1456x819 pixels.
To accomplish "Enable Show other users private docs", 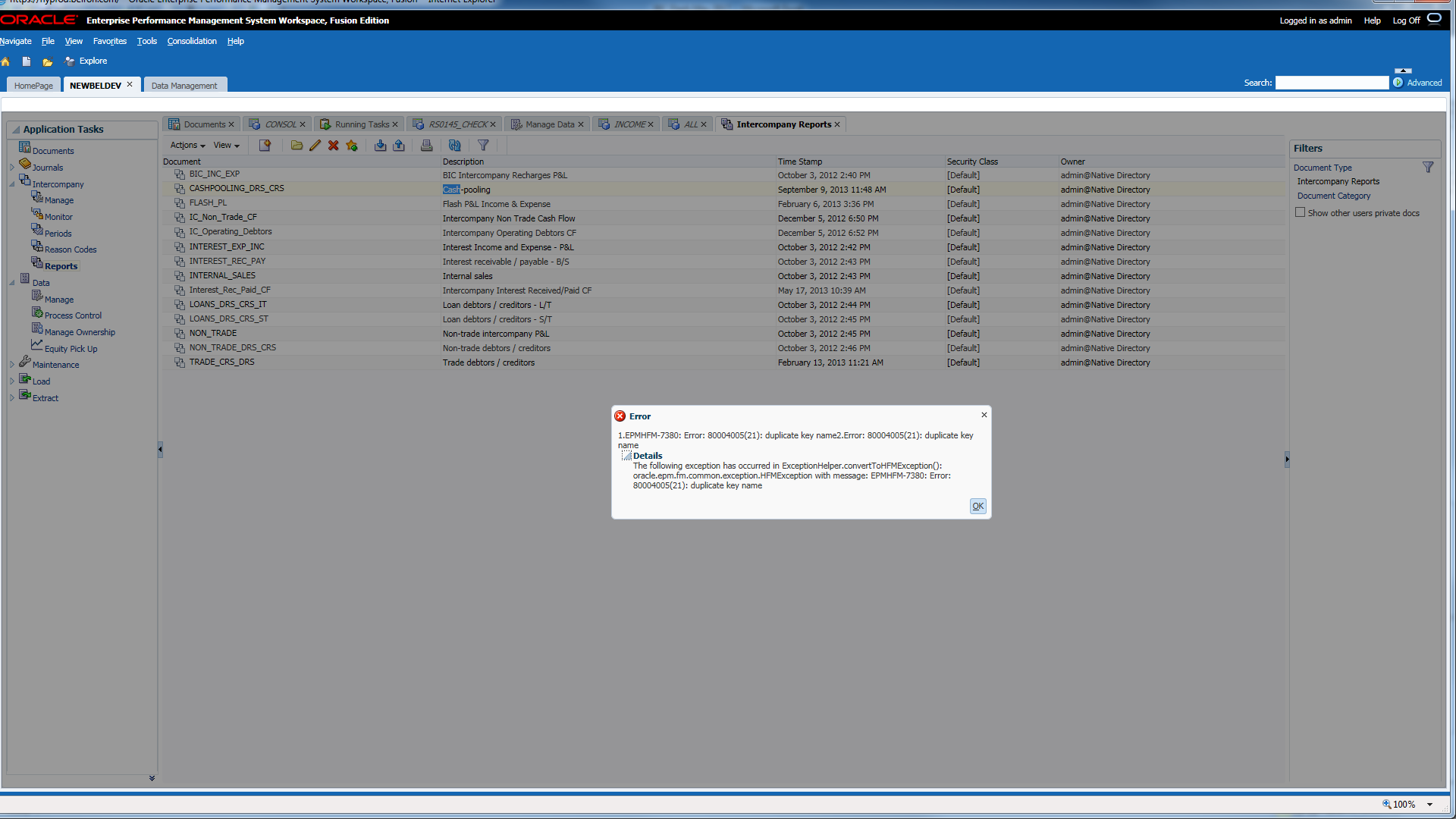I will pos(1300,213).
